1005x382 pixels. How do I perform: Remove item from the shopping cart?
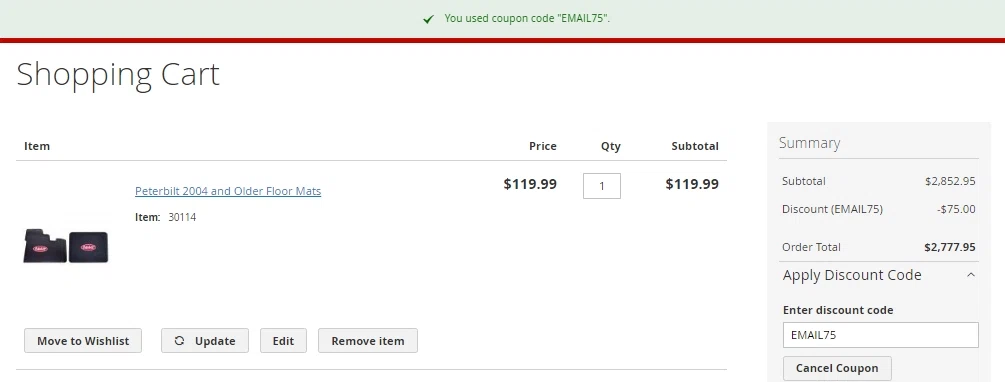click(368, 341)
